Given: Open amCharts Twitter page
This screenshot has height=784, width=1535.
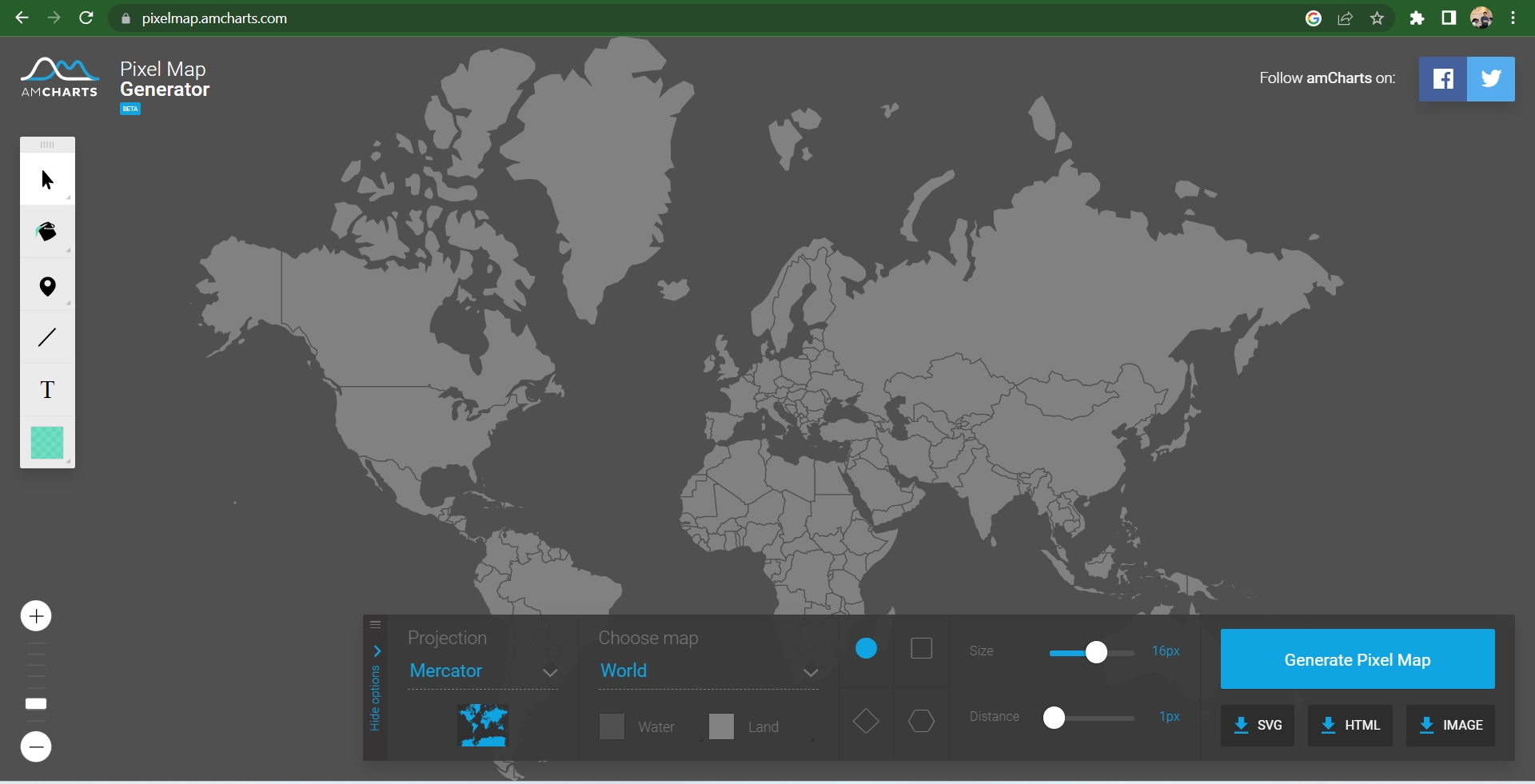Looking at the screenshot, I should tap(1491, 79).
